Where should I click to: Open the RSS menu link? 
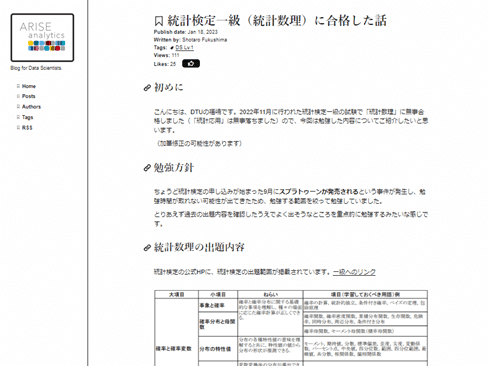point(27,128)
